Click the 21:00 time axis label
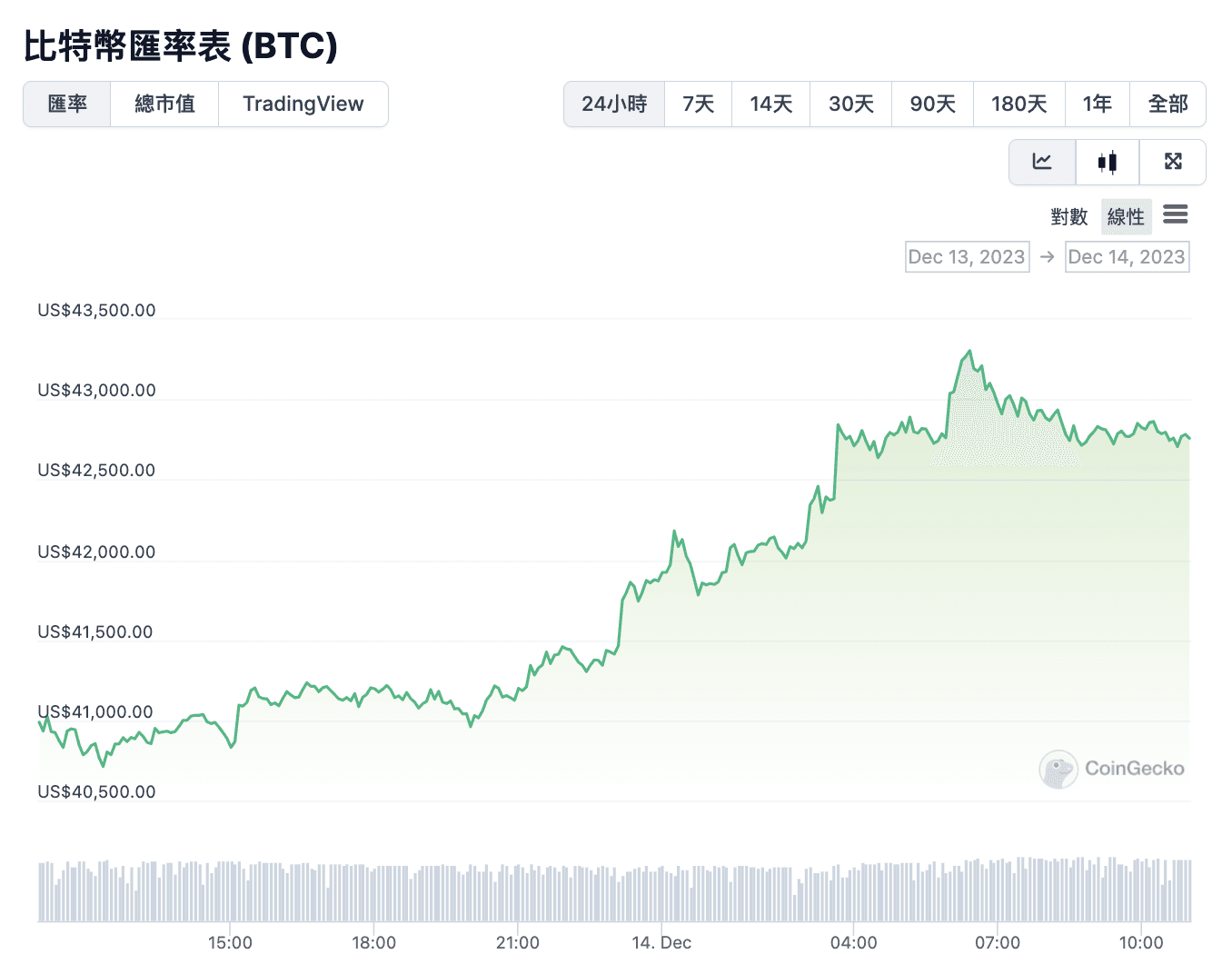 [x=518, y=943]
